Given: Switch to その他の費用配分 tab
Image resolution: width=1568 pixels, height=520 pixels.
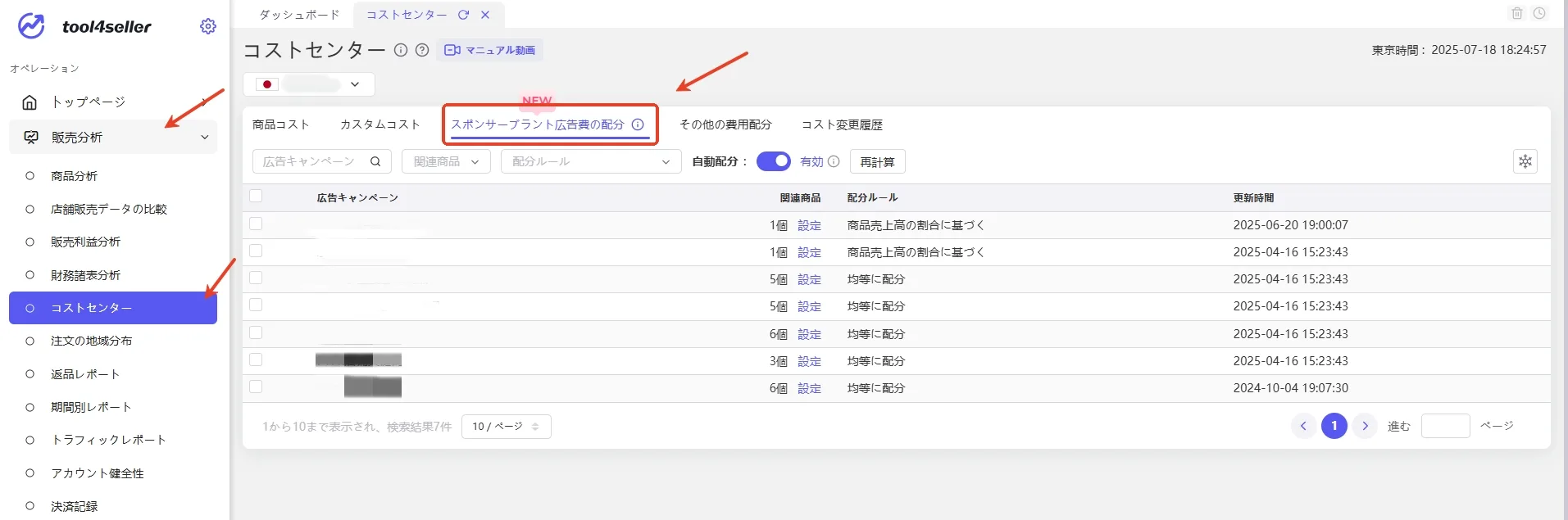Looking at the screenshot, I should 725,124.
